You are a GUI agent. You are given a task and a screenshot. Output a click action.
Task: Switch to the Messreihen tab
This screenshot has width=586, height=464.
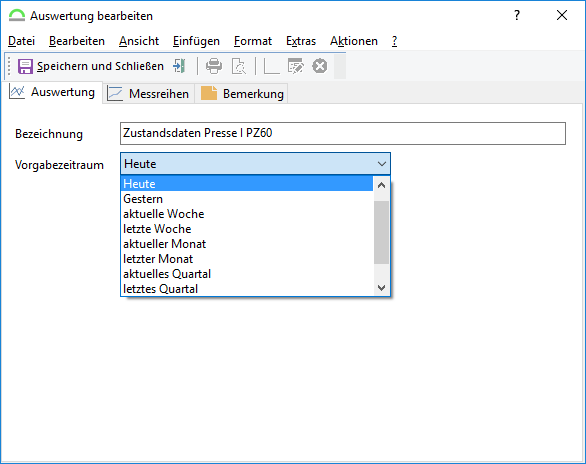[x=148, y=93]
